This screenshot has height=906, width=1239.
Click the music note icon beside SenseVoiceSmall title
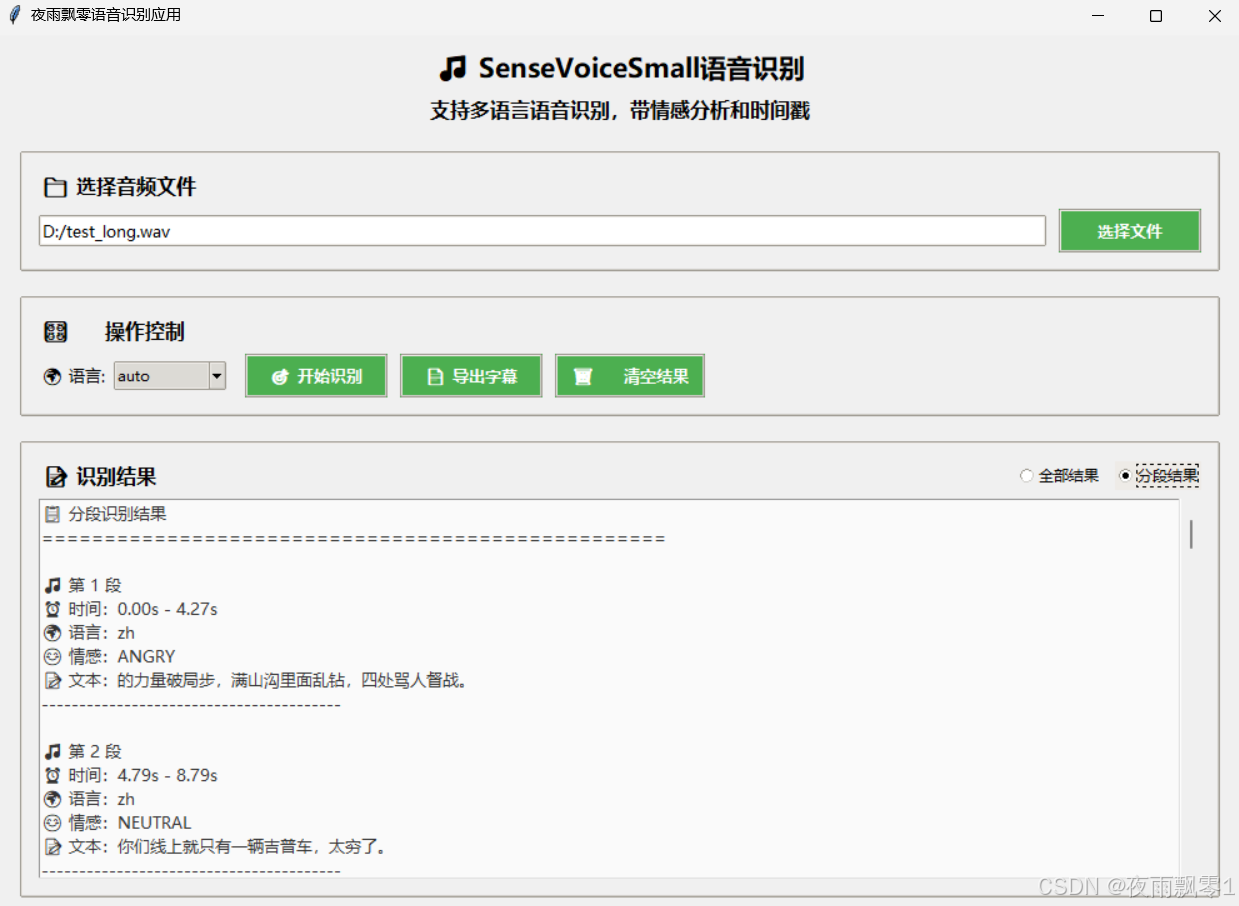[x=453, y=69]
